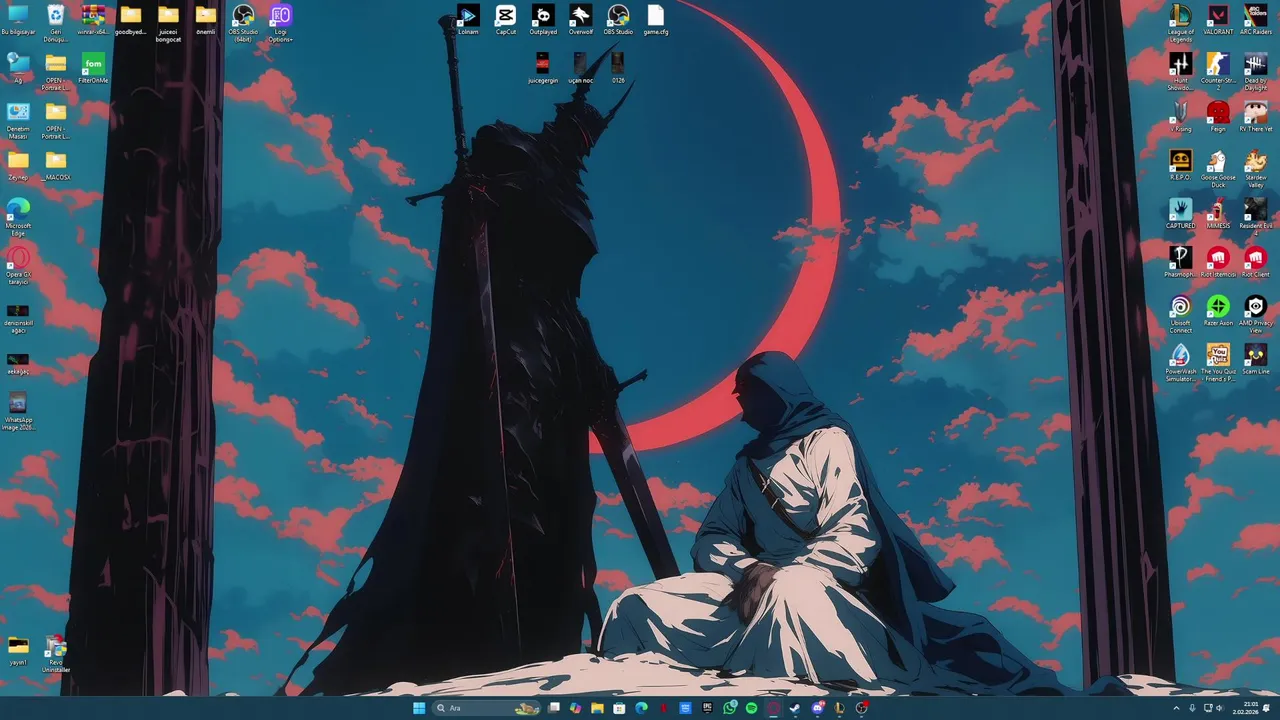Screen dimensions: 1280x720
Task: Select the Loilnam desktop shortcut
Action: (x=468, y=20)
